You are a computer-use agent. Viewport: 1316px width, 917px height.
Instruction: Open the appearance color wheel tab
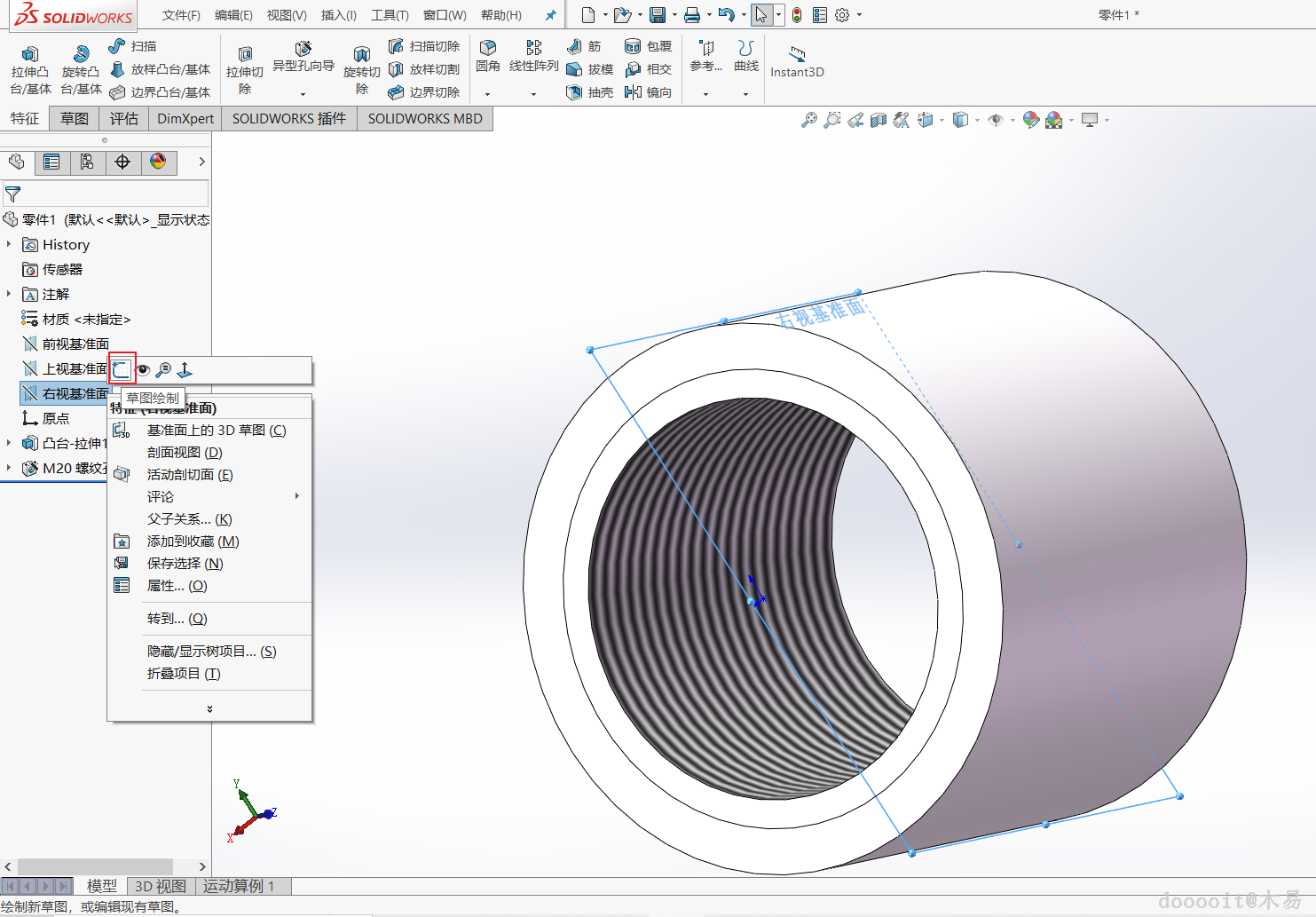(x=158, y=162)
